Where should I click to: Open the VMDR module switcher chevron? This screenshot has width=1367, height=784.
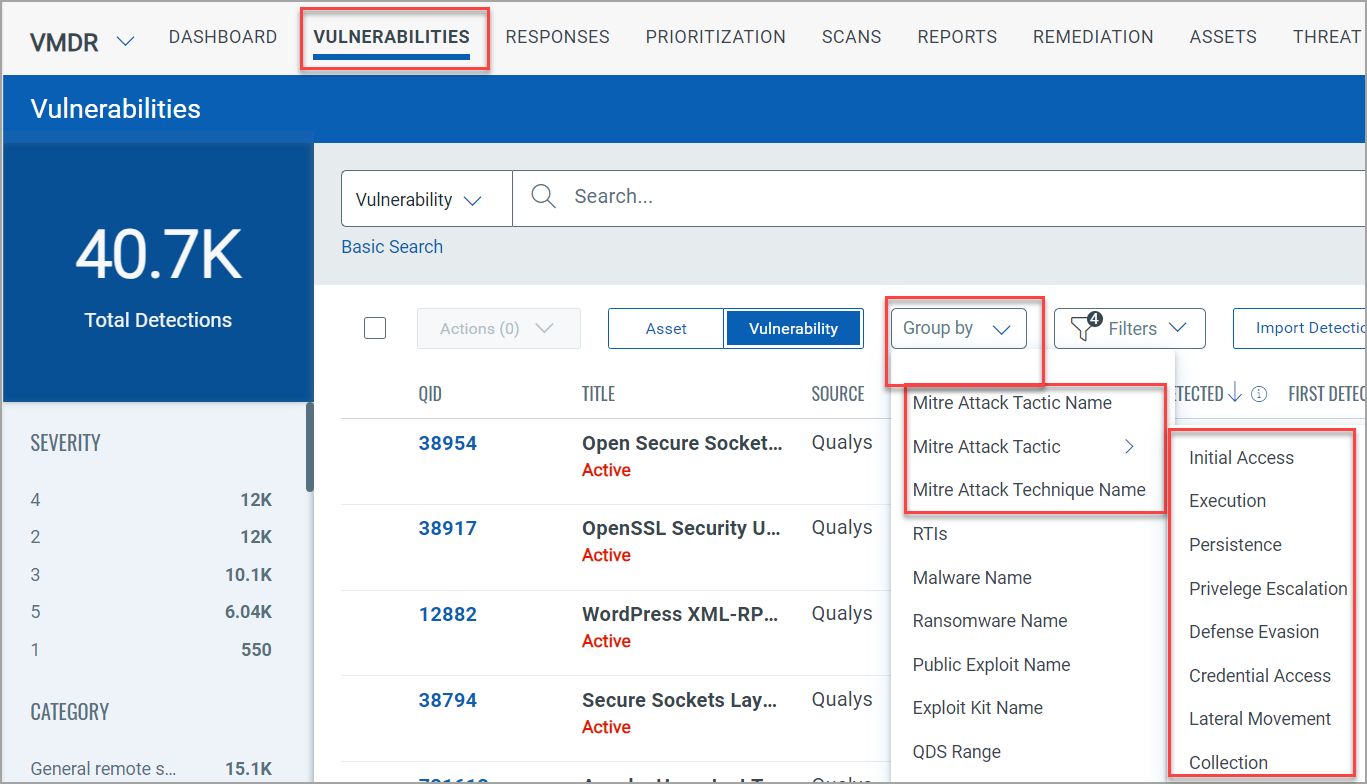coord(125,41)
